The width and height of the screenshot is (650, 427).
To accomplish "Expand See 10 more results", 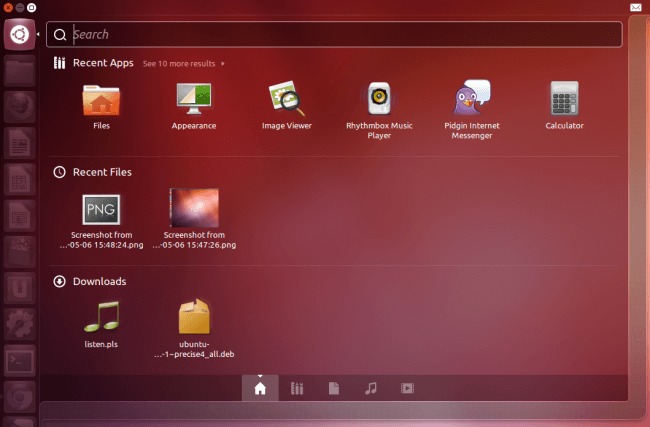I will 184,63.
